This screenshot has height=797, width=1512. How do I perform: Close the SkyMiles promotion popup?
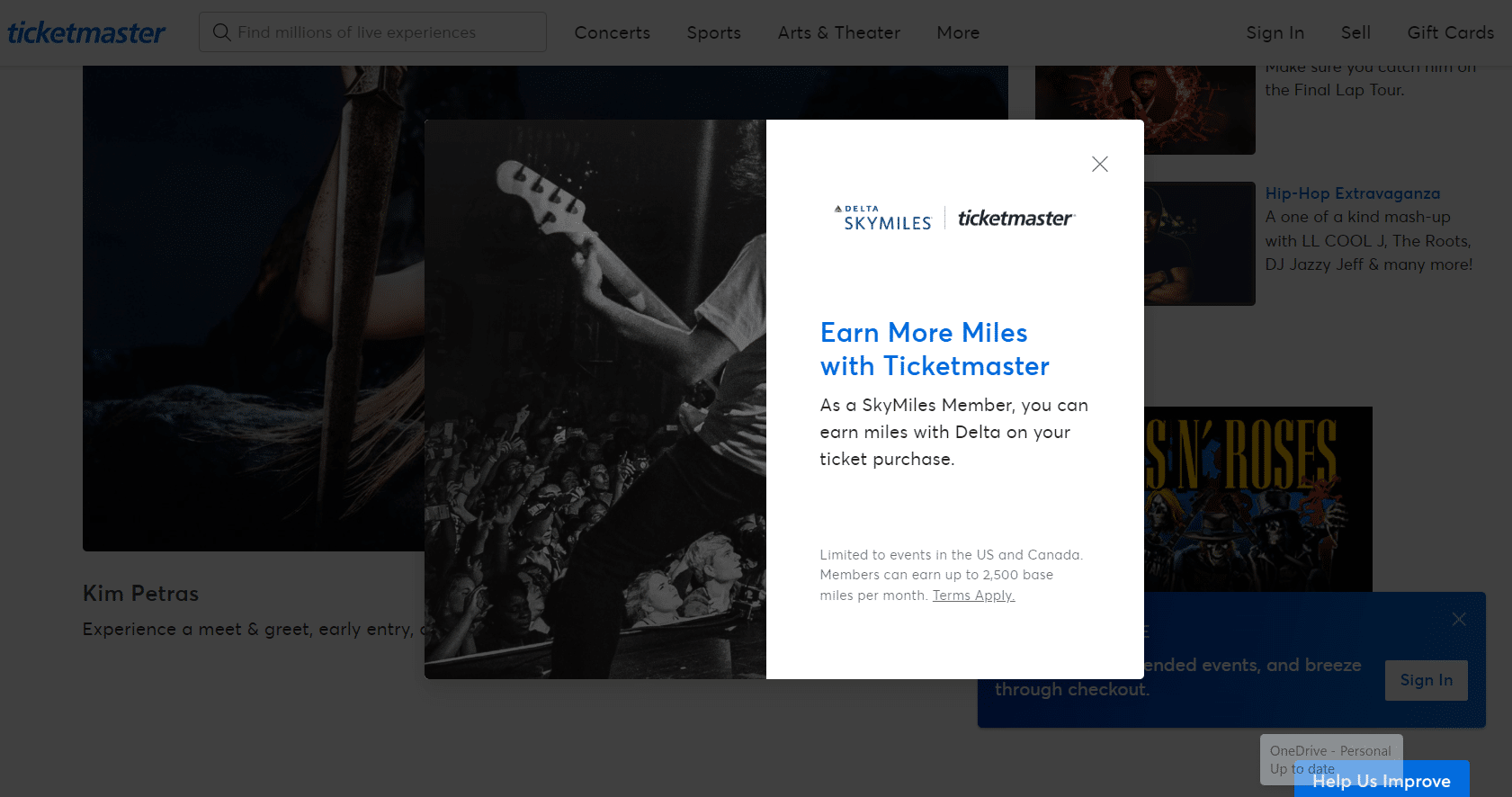coord(1099,164)
